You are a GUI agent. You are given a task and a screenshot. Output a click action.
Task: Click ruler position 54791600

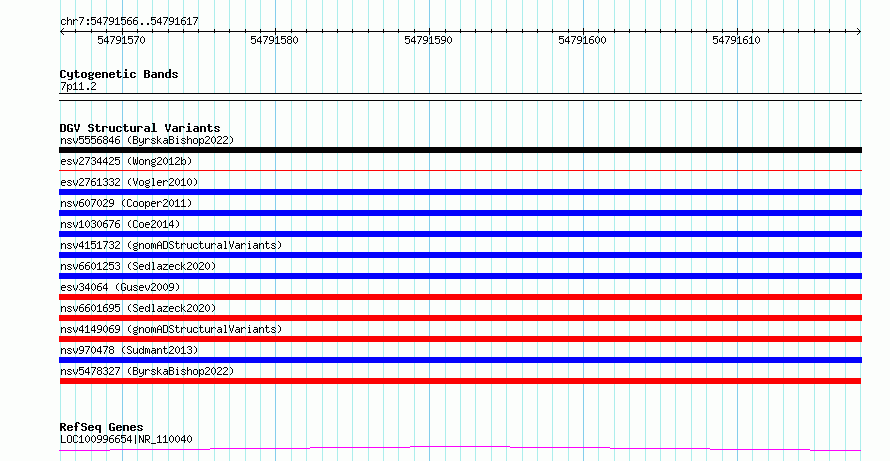582,40
